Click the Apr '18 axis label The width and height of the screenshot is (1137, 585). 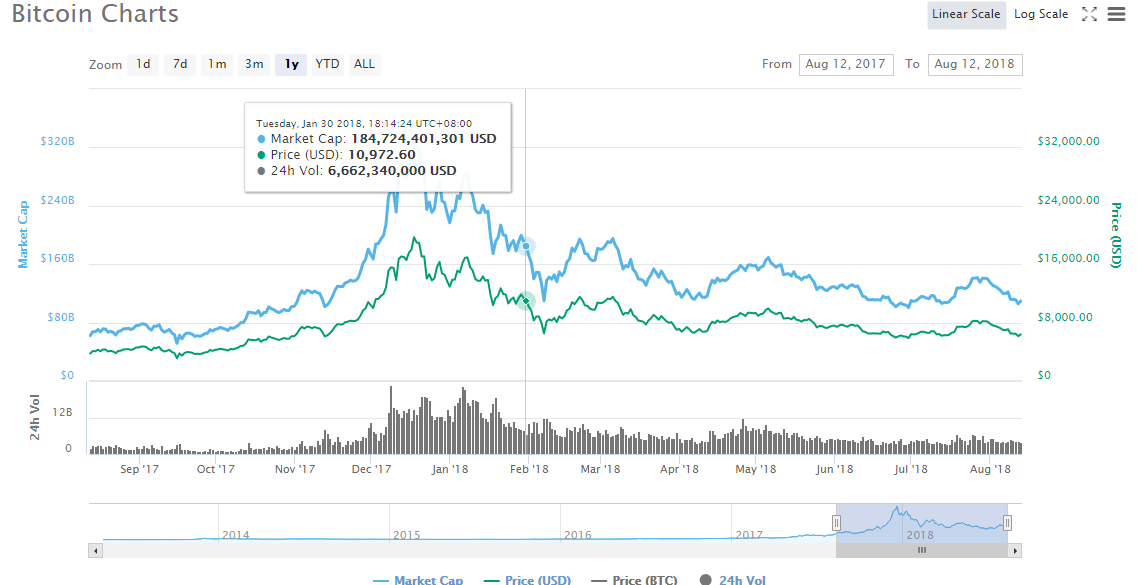[679, 469]
